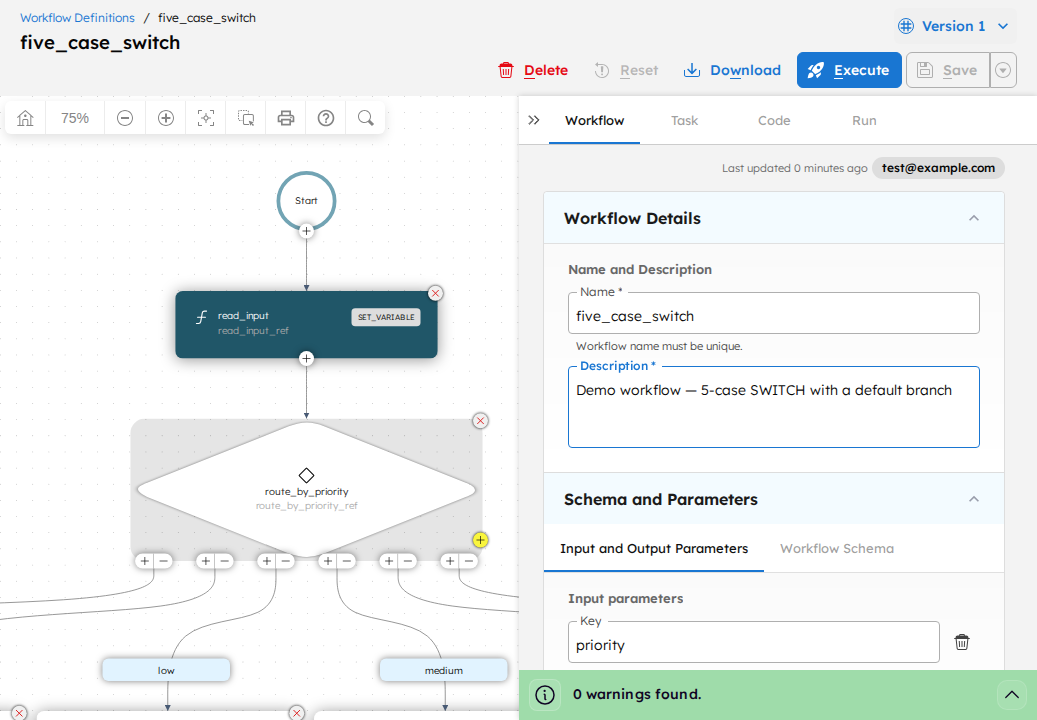Click the info icon in warnings bar
The height and width of the screenshot is (720, 1037).
pos(545,695)
